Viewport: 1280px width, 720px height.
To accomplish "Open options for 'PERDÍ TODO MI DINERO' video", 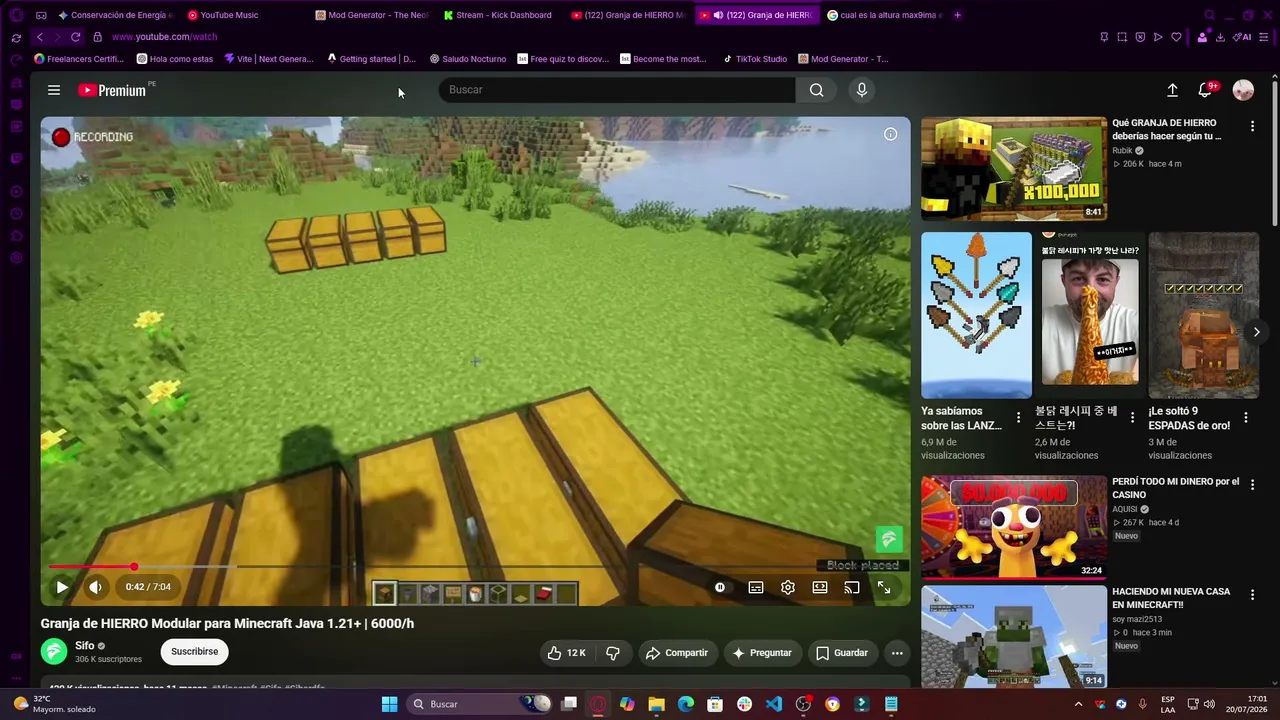I will [1252, 485].
